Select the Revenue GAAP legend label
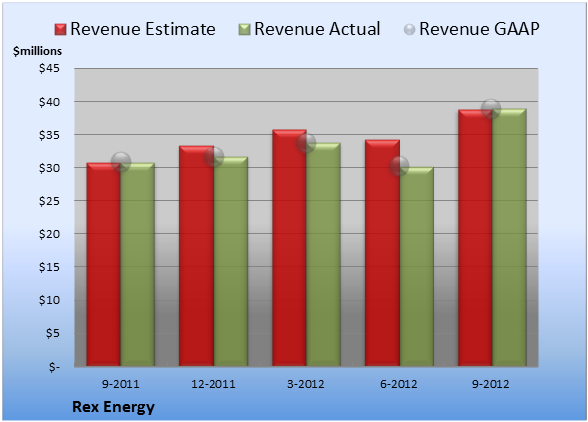 pyautogui.click(x=479, y=29)
